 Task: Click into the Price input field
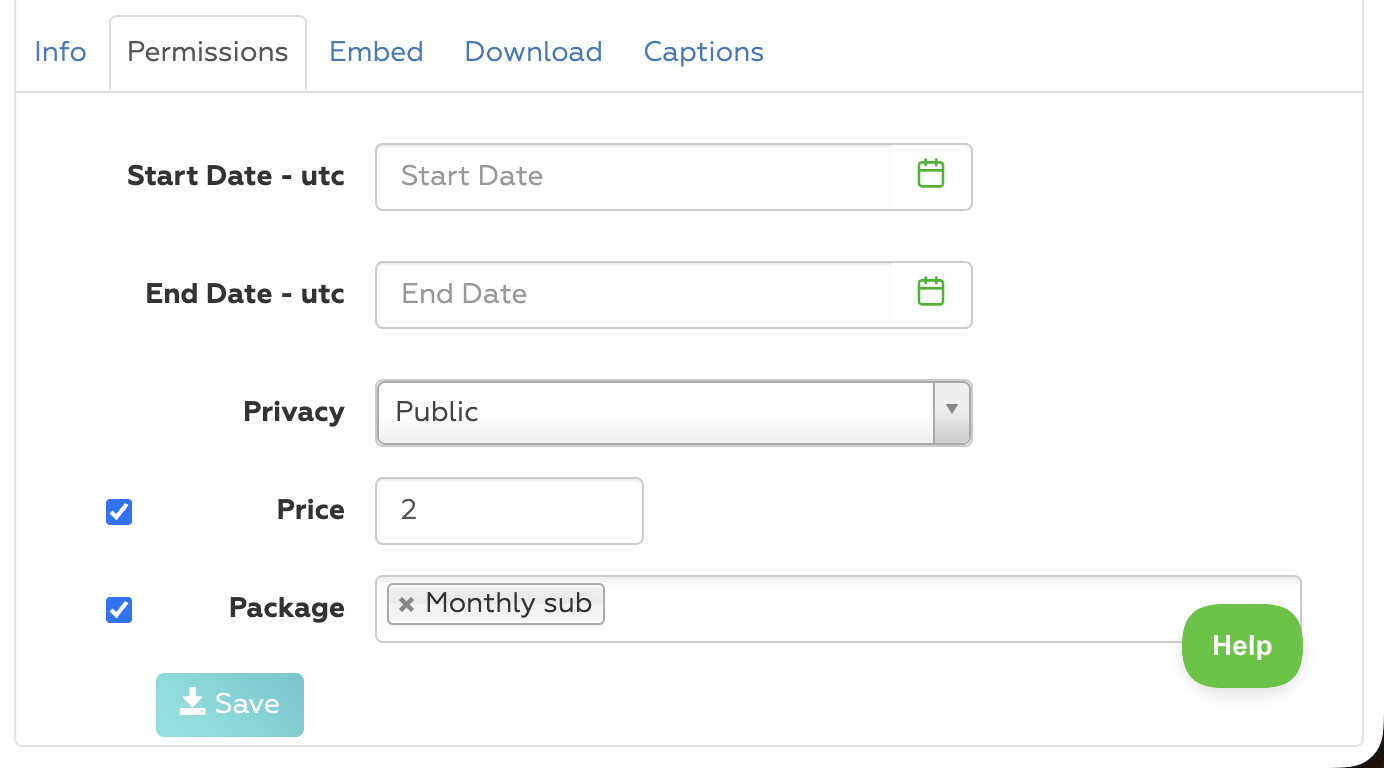[x=509, y=511]
